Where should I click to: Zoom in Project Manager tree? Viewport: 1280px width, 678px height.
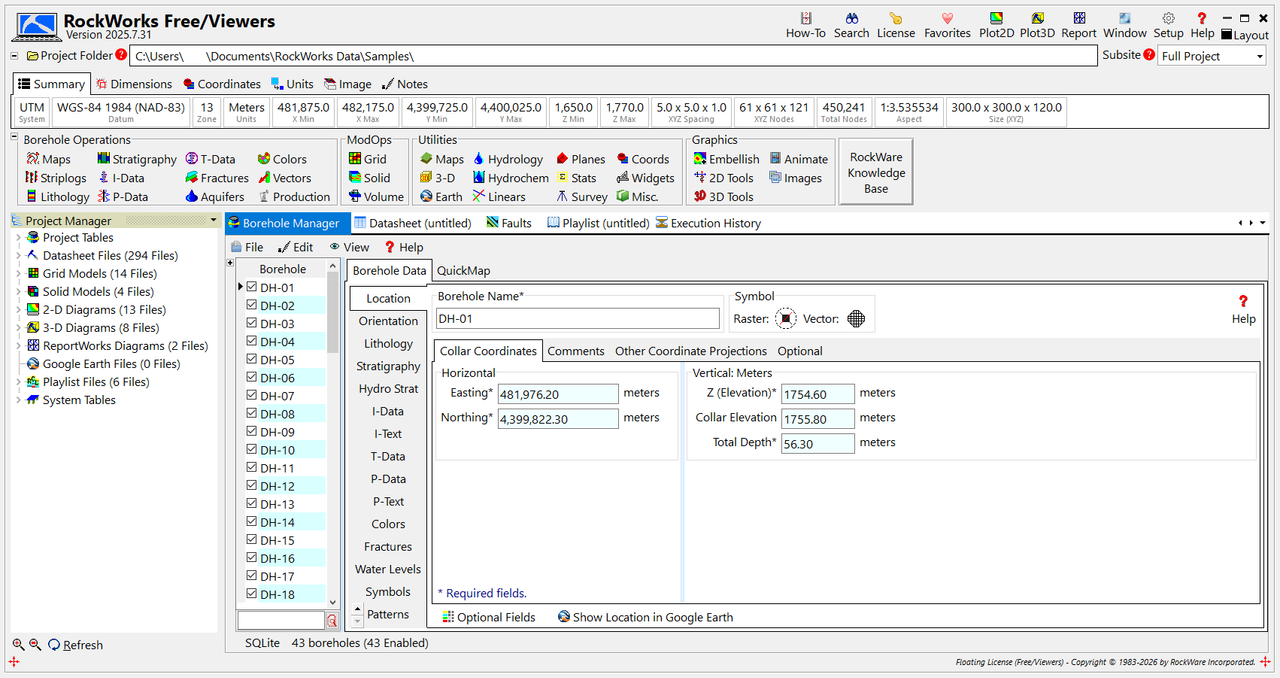(x=17, y=645)
